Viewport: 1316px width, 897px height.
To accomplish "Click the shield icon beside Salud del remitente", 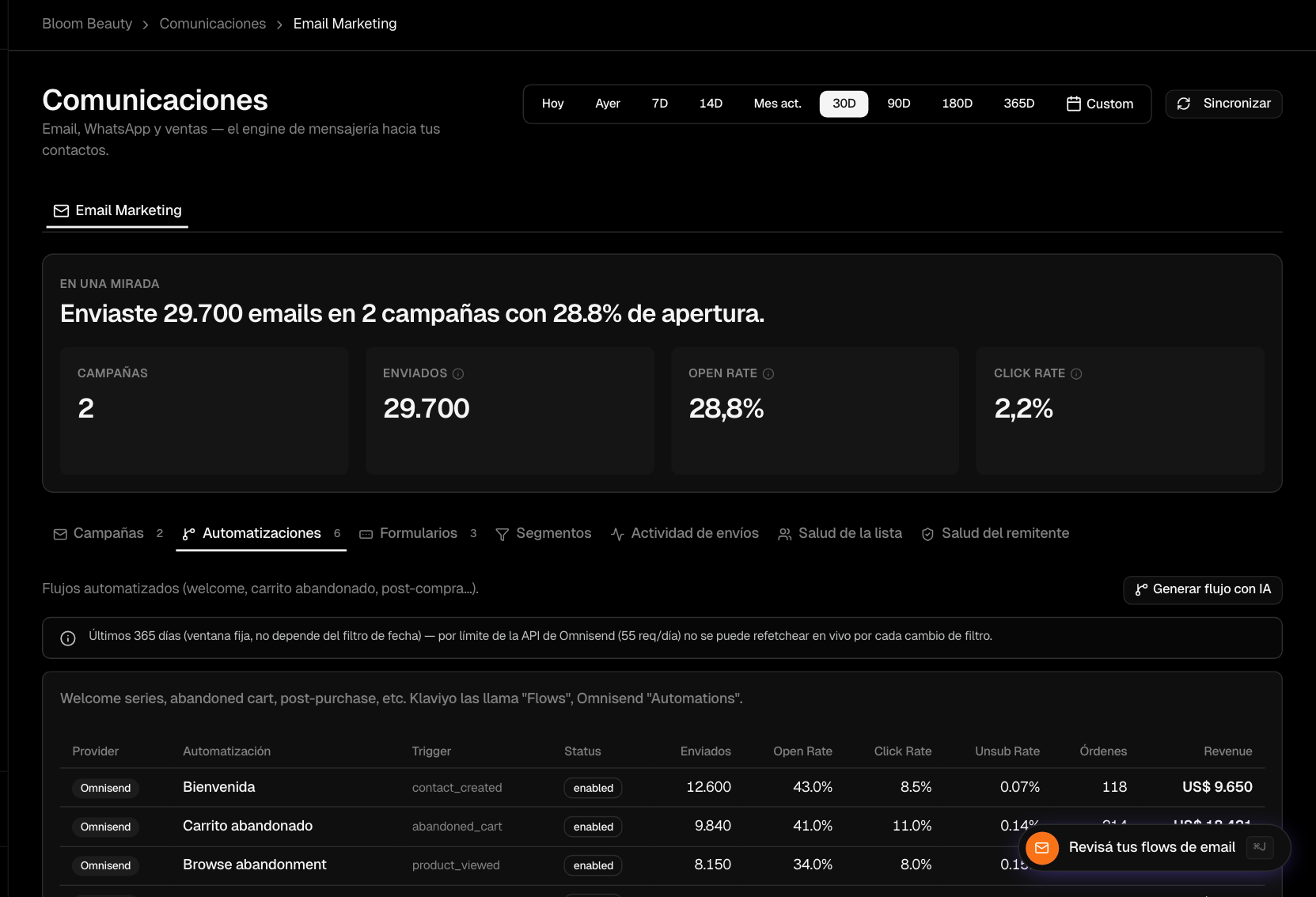I will point(928,535).
